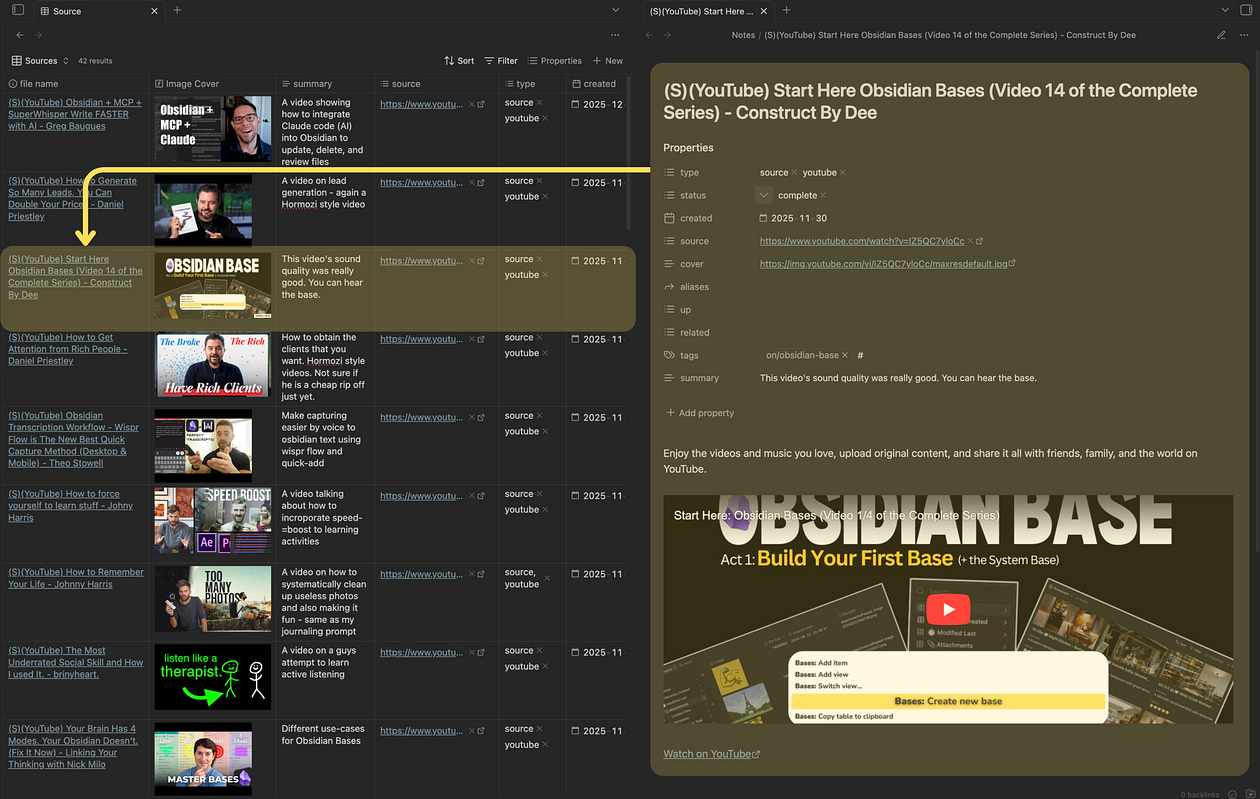Select the type column header
Screen dimensions: 1260x799
tap(532, 84)
